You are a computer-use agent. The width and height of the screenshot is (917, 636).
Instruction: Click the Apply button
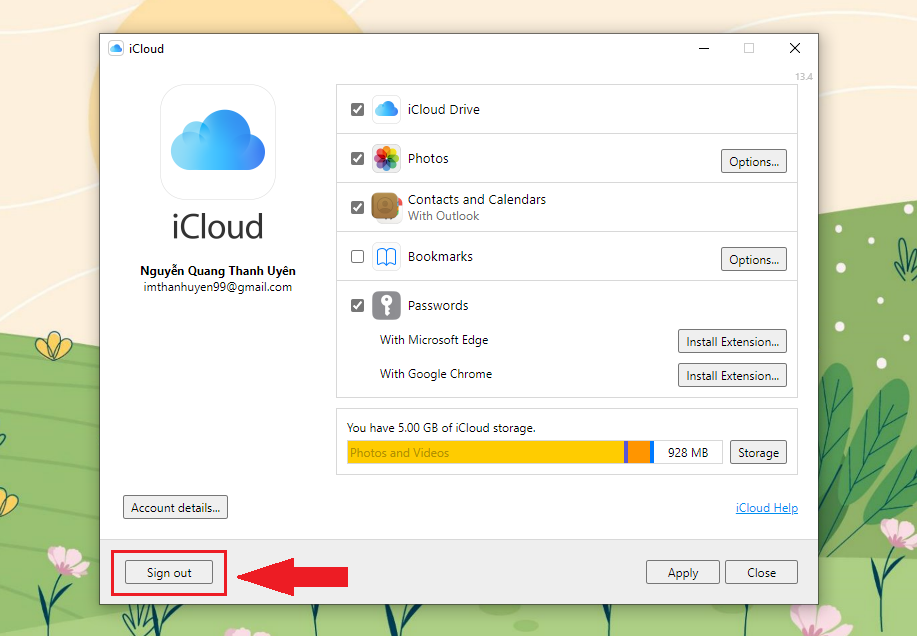click(683, 572)
